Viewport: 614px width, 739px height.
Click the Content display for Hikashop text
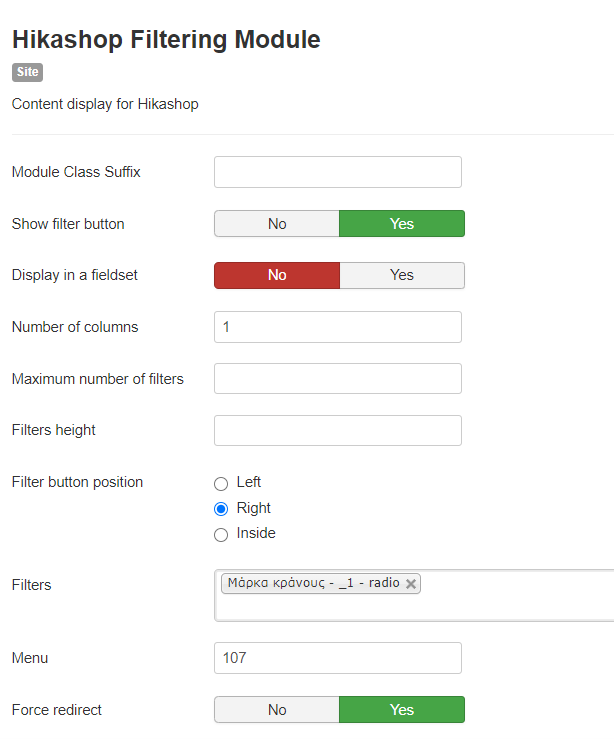(x=105, y=104)
